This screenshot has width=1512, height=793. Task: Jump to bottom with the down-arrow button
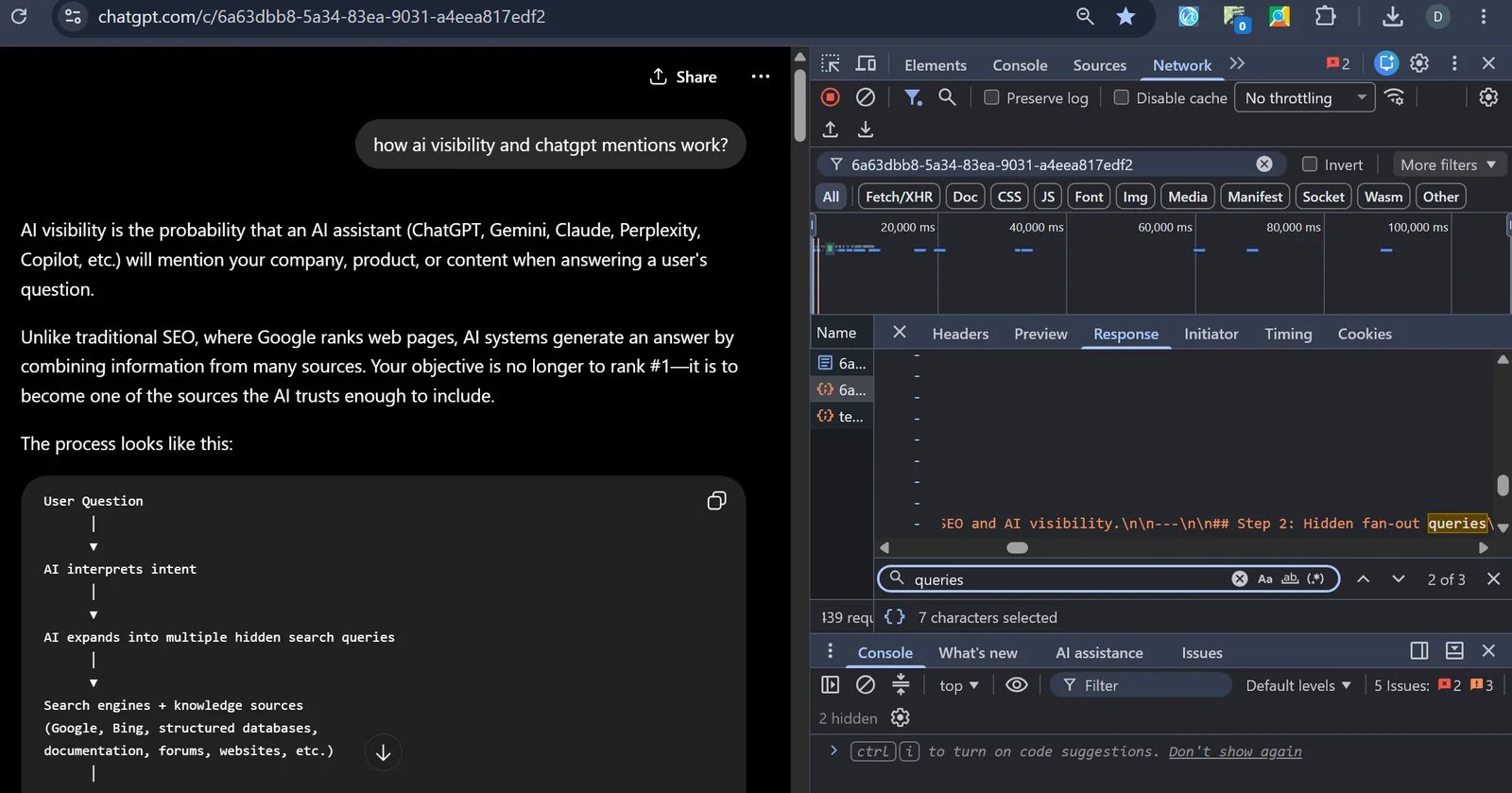pyautogui.click(x=383, y=752)
